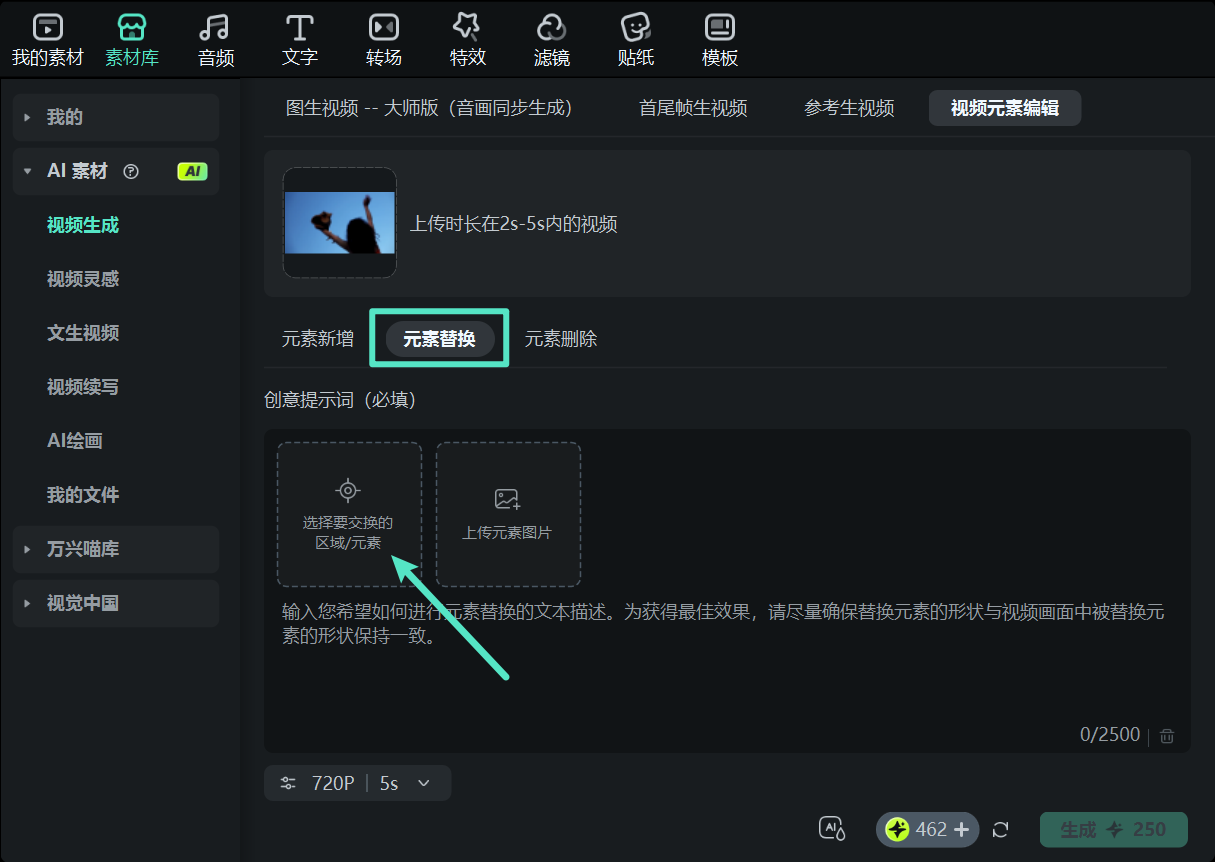Image resolution: width=1215 pixels, height=862 pixels.
Task: Click the 生成 generate button
Action: pos(1113,829)
